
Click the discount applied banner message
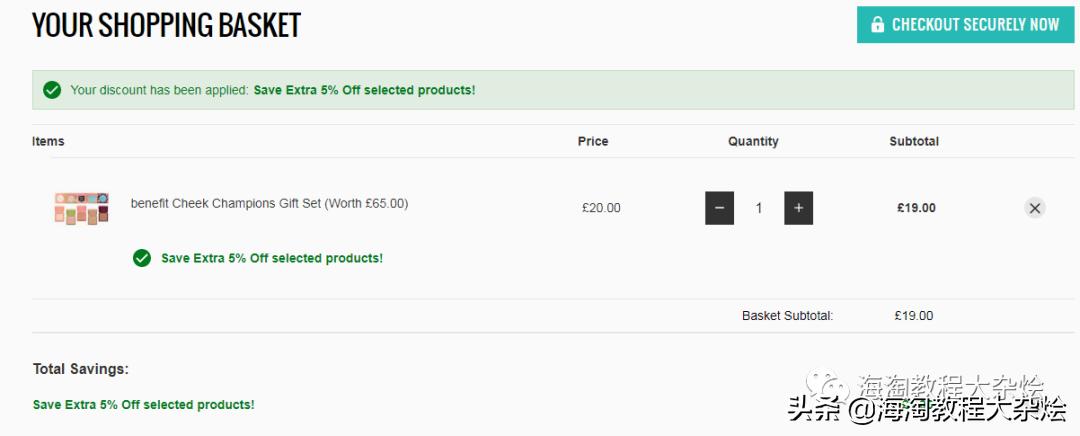[x=272, y=90]
